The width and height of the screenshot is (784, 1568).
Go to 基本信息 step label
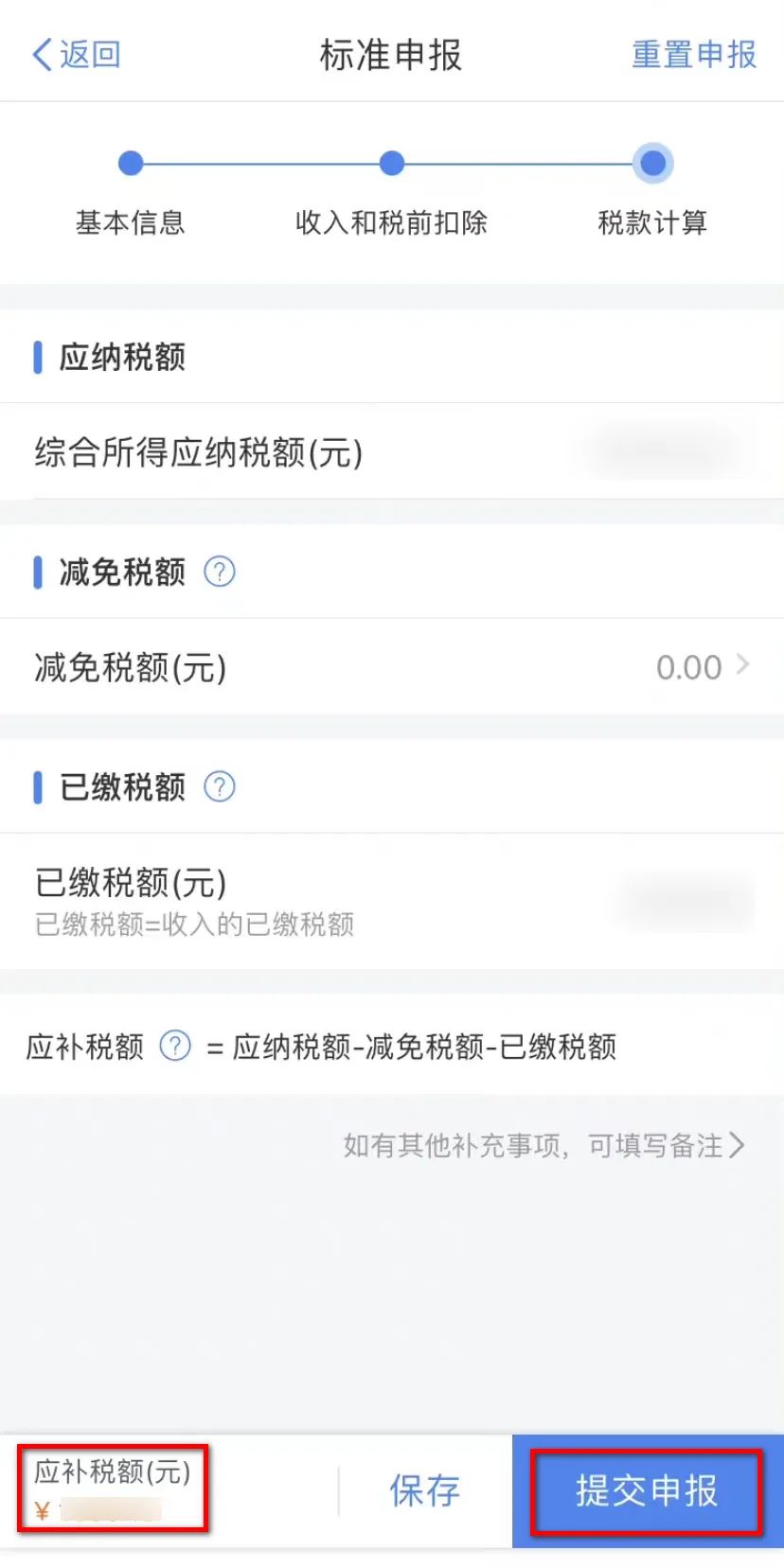(131, 223)
